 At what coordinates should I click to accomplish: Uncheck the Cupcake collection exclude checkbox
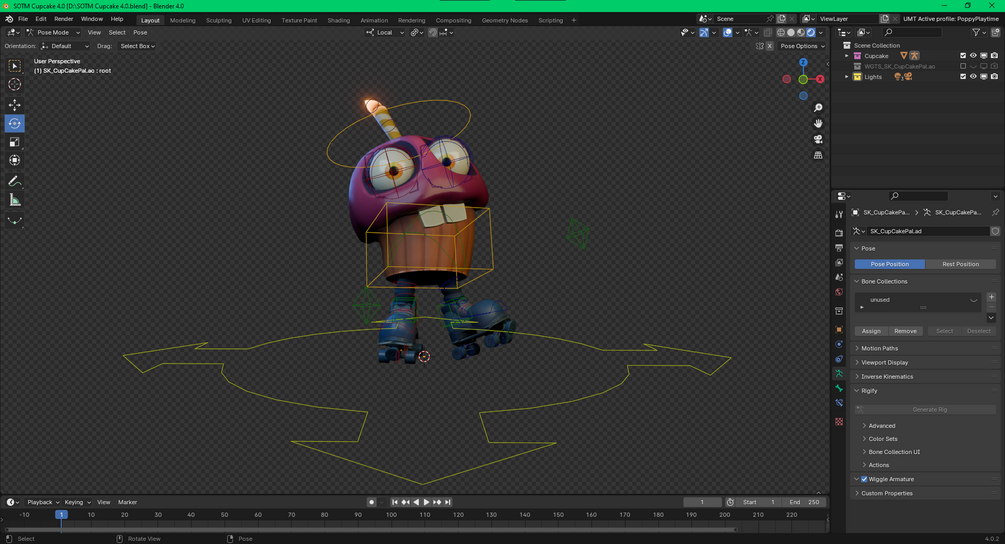963,56
